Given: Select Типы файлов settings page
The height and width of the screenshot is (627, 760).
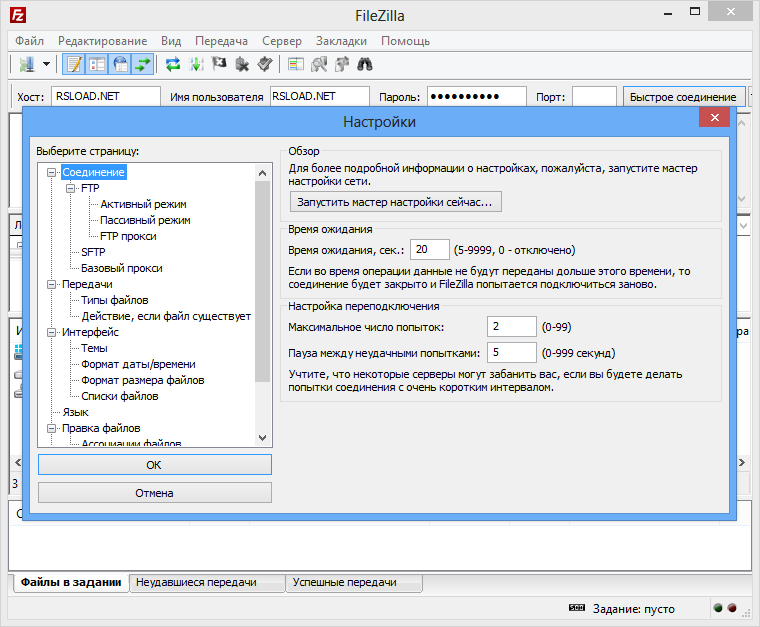Looking at the screenshot, I should pyautogui.click(x=114, y=300).
